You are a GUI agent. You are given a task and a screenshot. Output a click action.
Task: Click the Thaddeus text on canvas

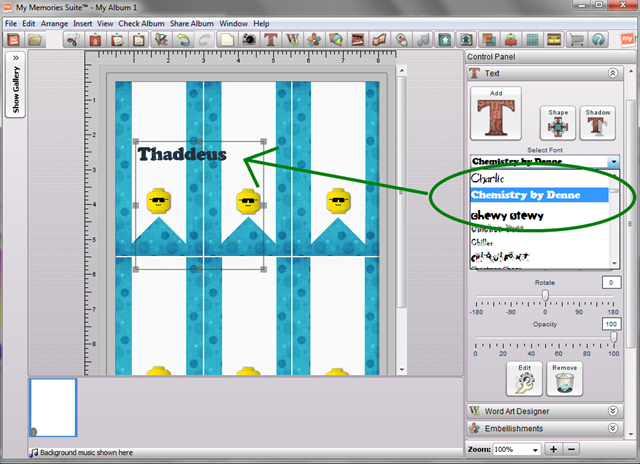[182, 154]
